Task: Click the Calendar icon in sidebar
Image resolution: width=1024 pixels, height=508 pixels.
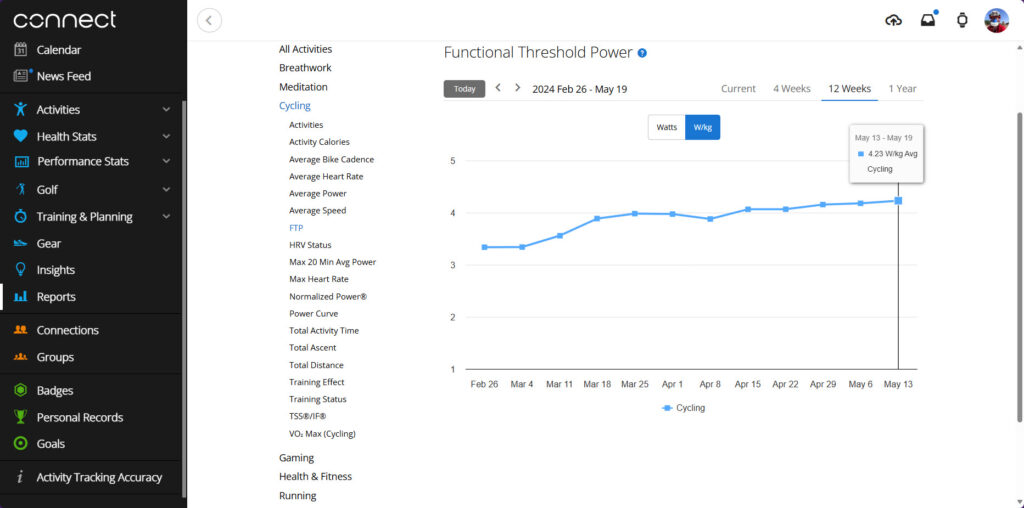Action: (x=20, y=50)
